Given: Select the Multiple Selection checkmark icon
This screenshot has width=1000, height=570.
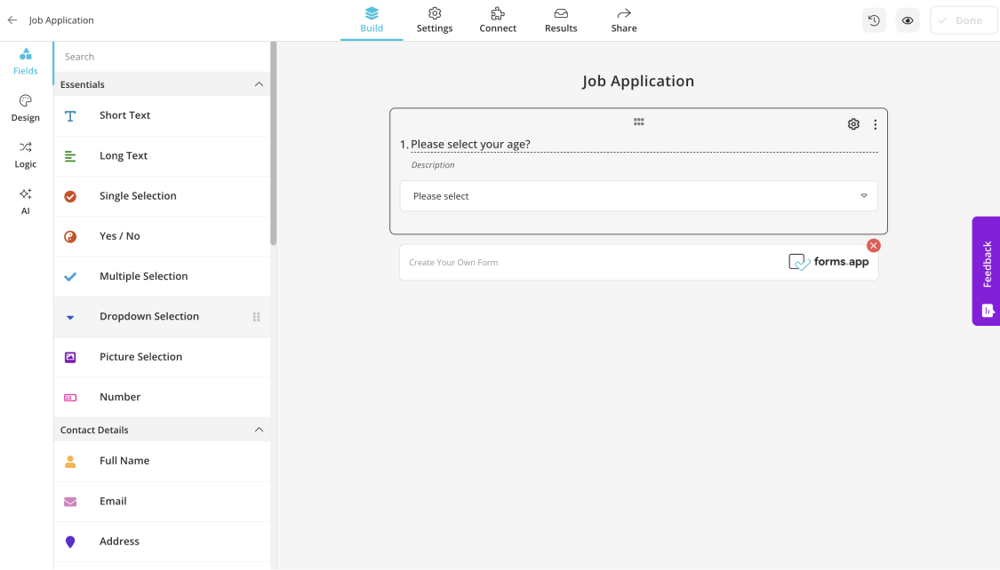Looking at the screenshot, I should click(x=70, y=277).
